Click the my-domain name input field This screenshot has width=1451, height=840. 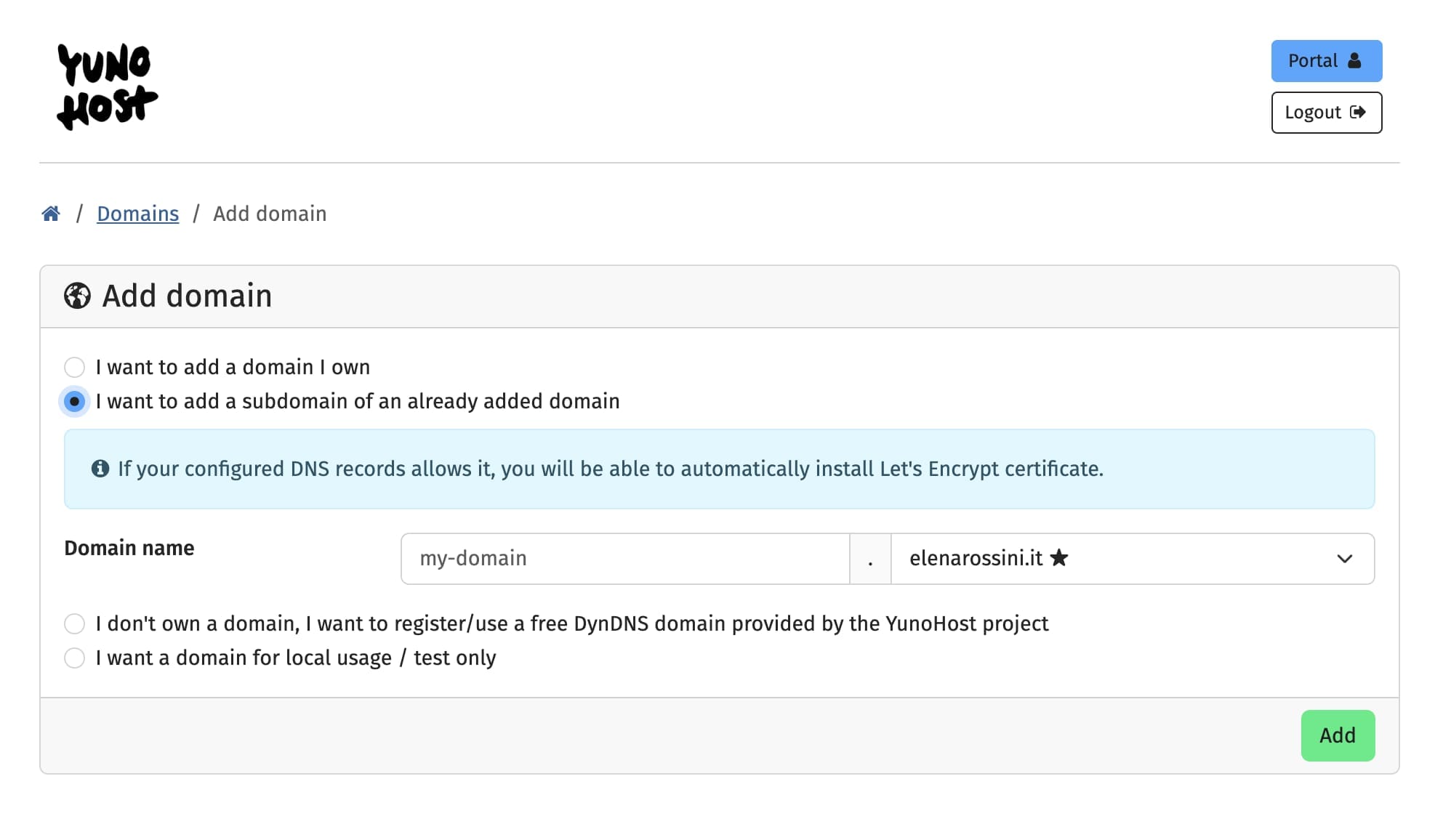[x=625, y=558]
